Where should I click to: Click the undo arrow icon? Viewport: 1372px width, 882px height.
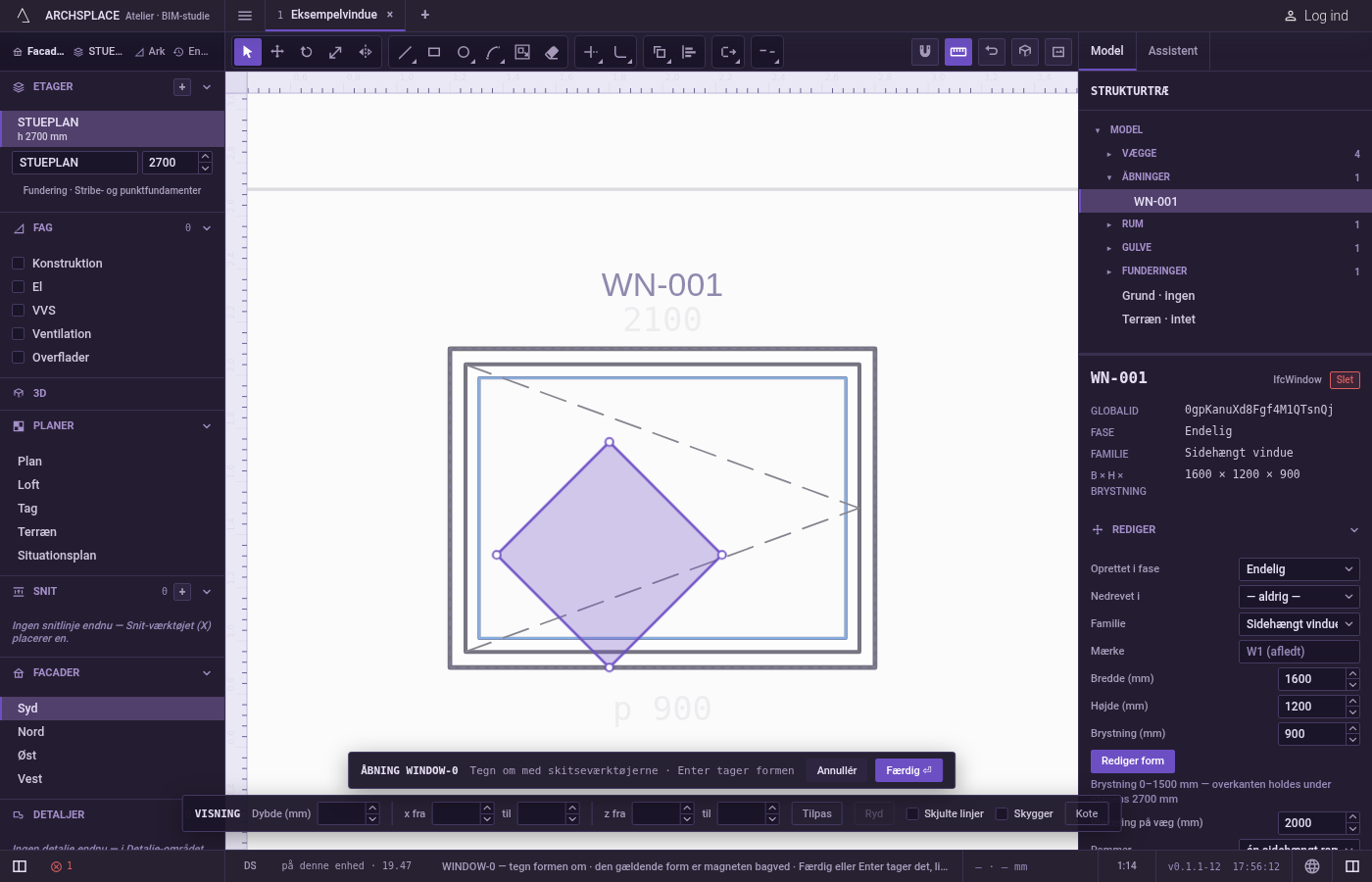(992, 52)
